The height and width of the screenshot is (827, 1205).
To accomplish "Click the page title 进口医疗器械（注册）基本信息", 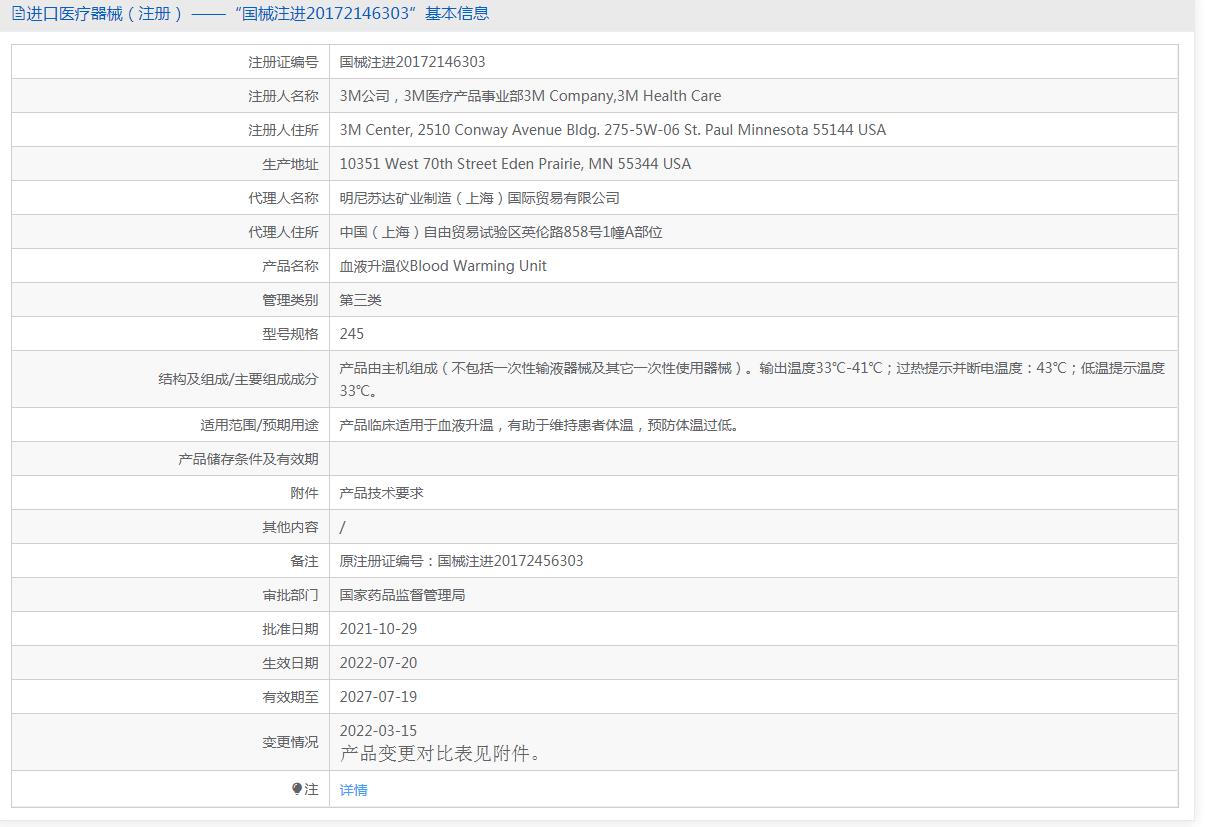I will tap(257, 14).
